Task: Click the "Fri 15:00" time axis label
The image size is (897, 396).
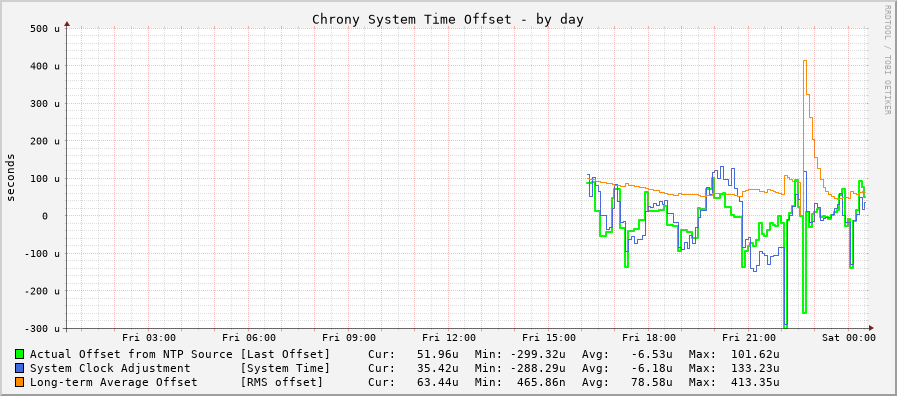Action: [549, 338]
